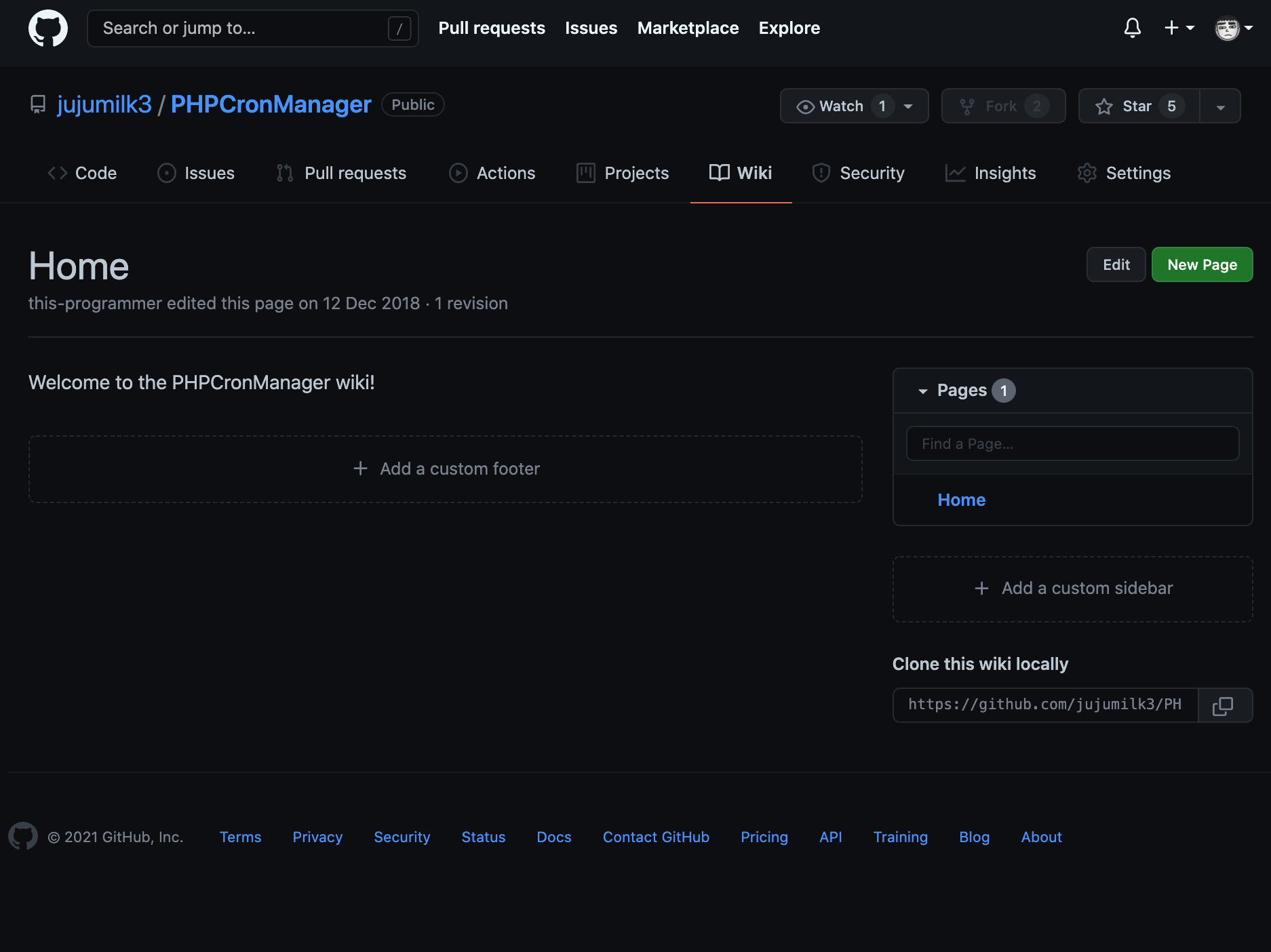This screenshot has width=1271, height=952.
Task: Add a custom footer
Action: click(x=446, y=469)
